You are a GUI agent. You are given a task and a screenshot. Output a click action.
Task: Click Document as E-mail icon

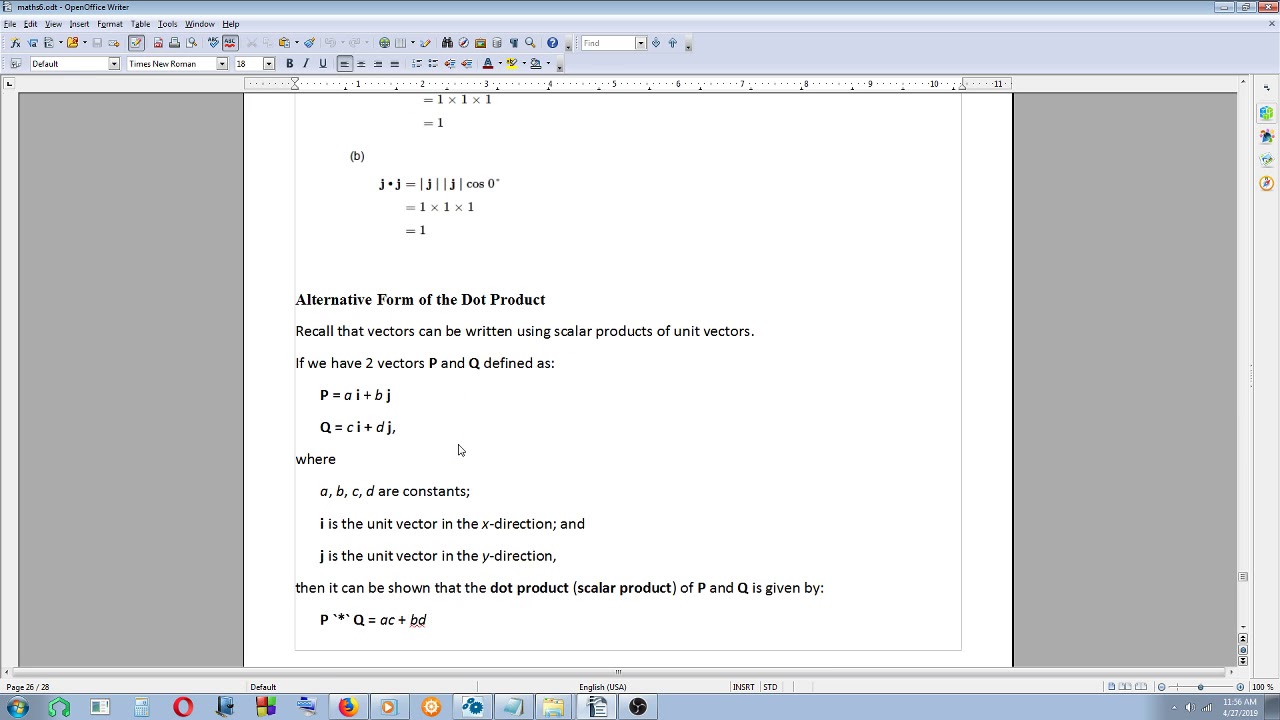pos(114,43)
